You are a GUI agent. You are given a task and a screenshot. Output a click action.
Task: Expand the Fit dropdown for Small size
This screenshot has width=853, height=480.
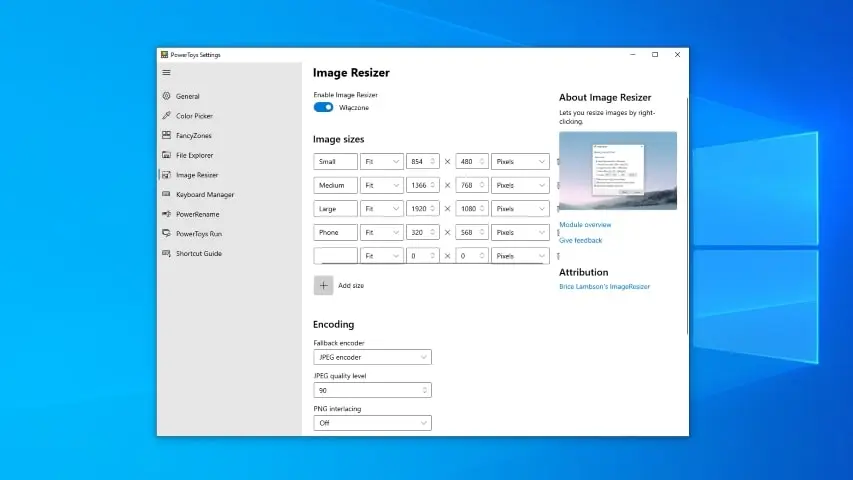[381, 161]
